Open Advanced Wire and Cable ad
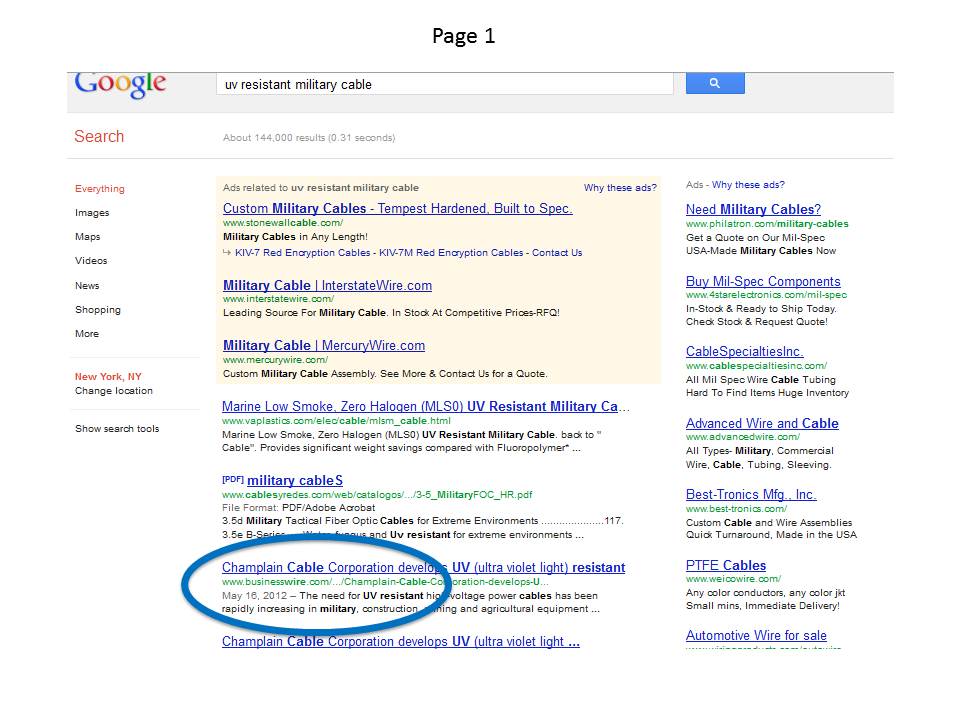The width and height of the screenshot is (960, 720). pyautogui.click(x=762, y=424)
